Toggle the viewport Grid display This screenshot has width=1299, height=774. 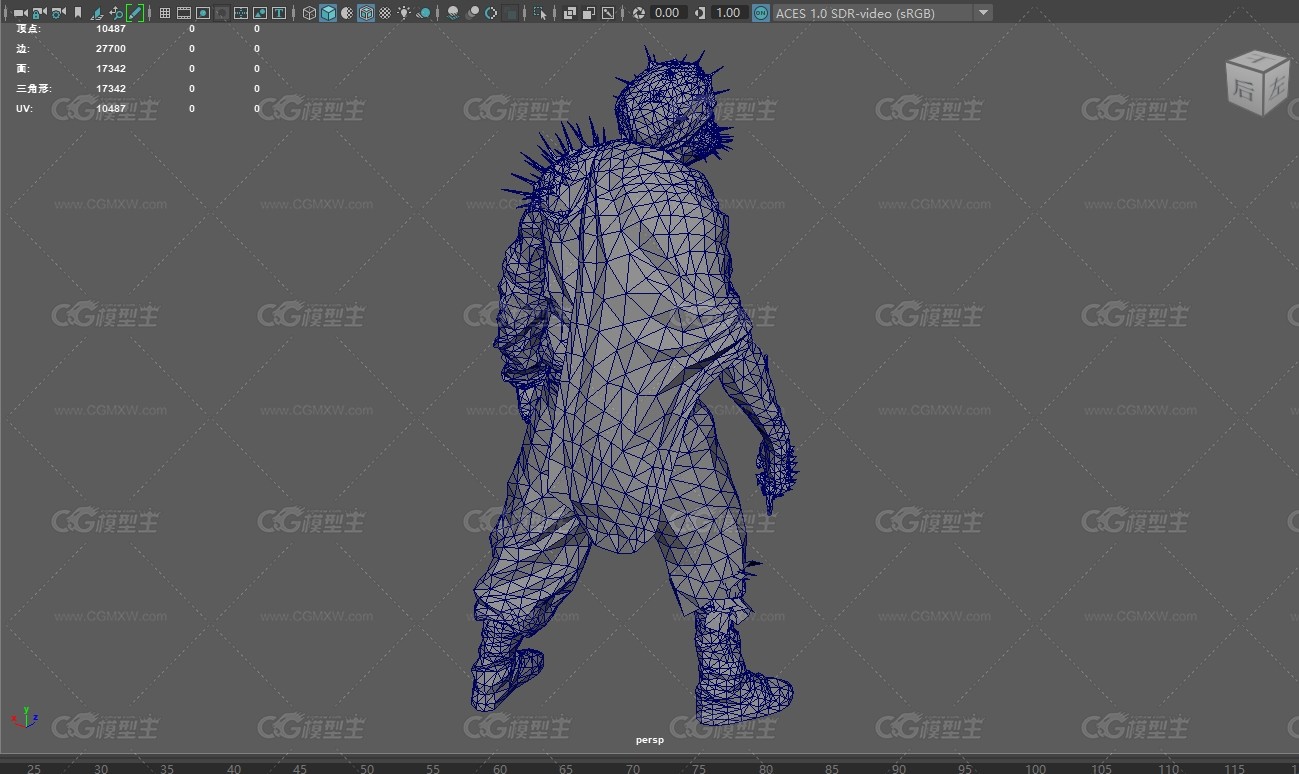pyautogui.click(x=165, y=13)
